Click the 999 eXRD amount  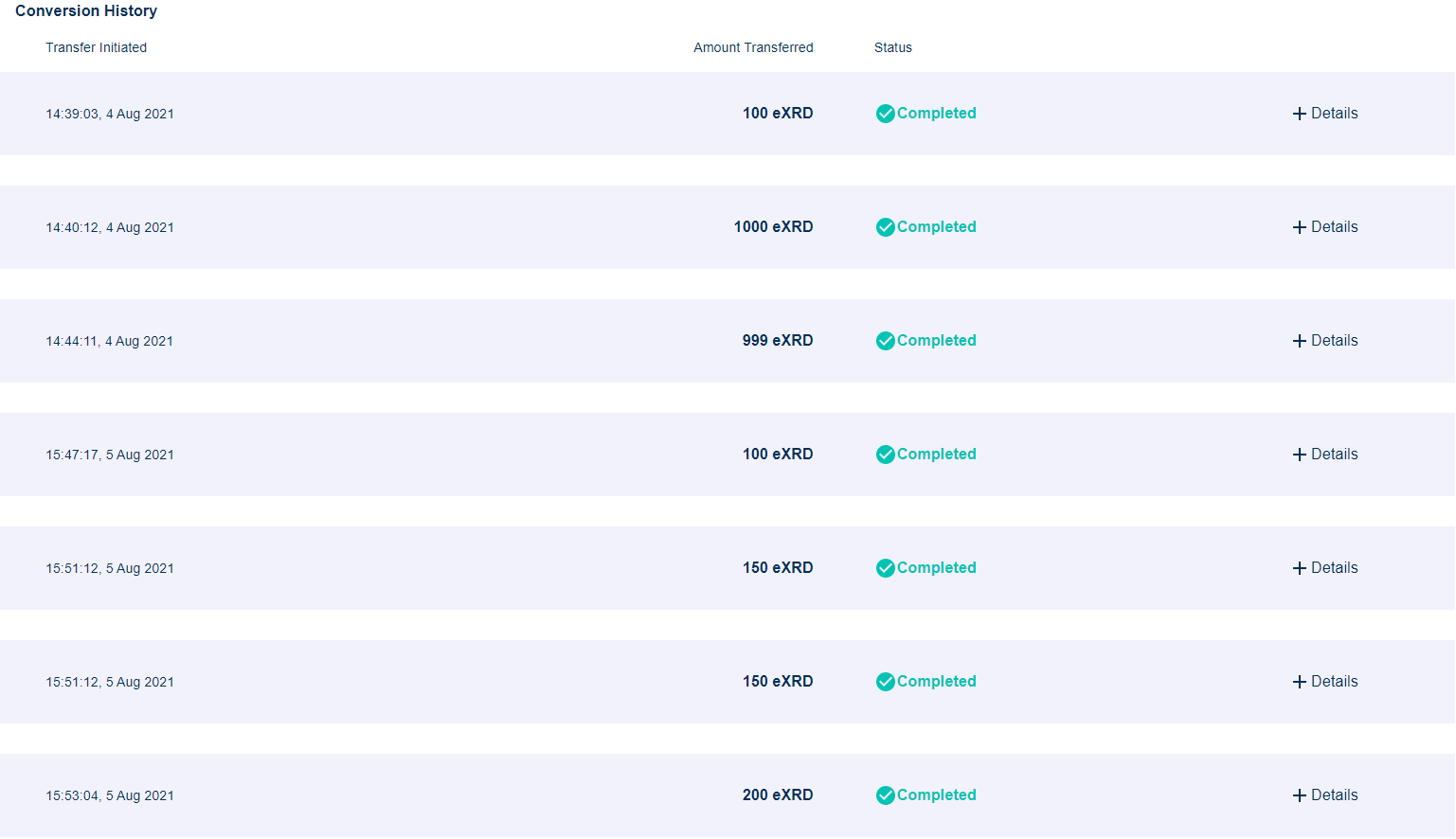[778, 341]
